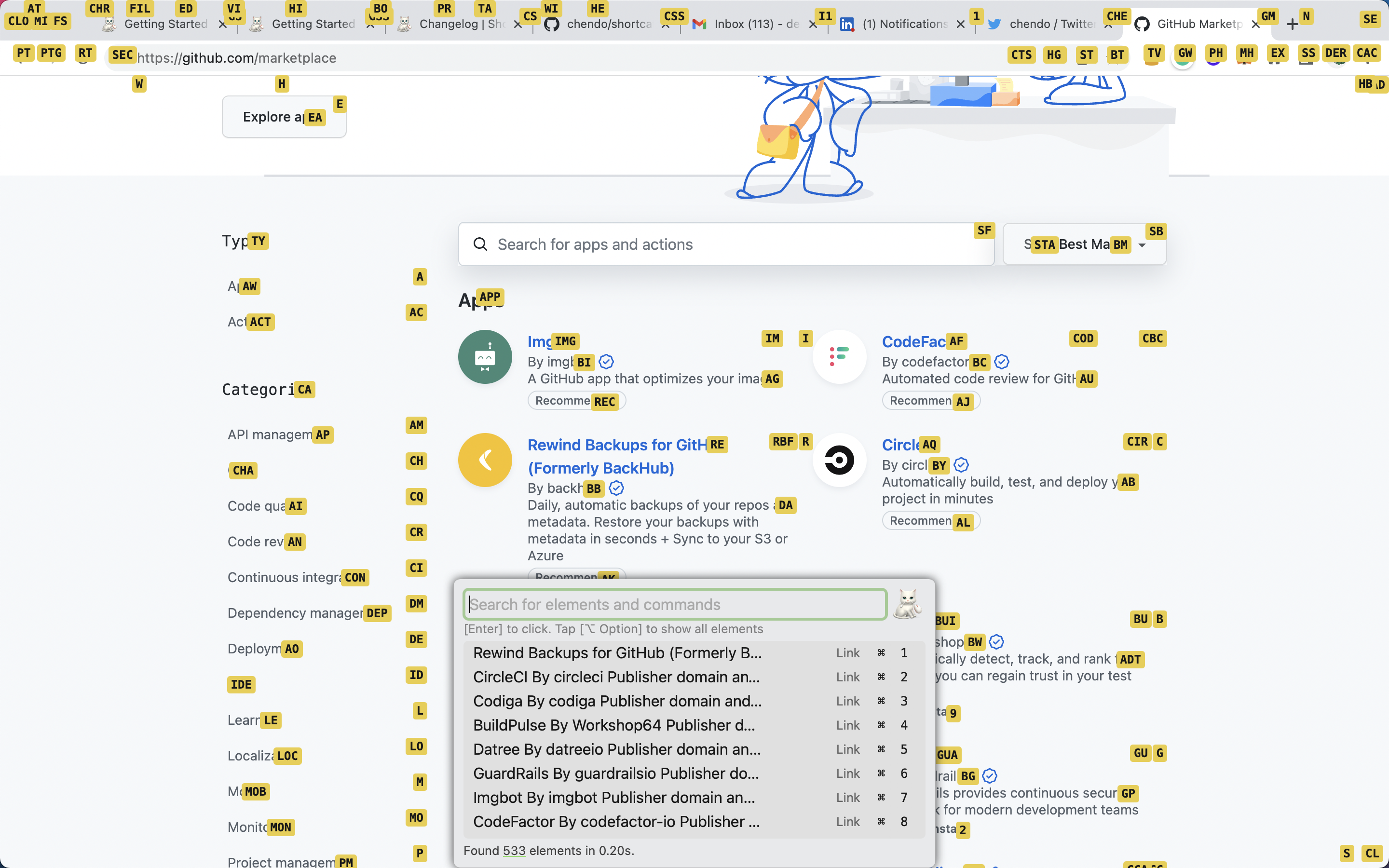Click the Shortcat cat icon in the search panel
Screen dimensions: 1389x868
[x=908, y=604]
